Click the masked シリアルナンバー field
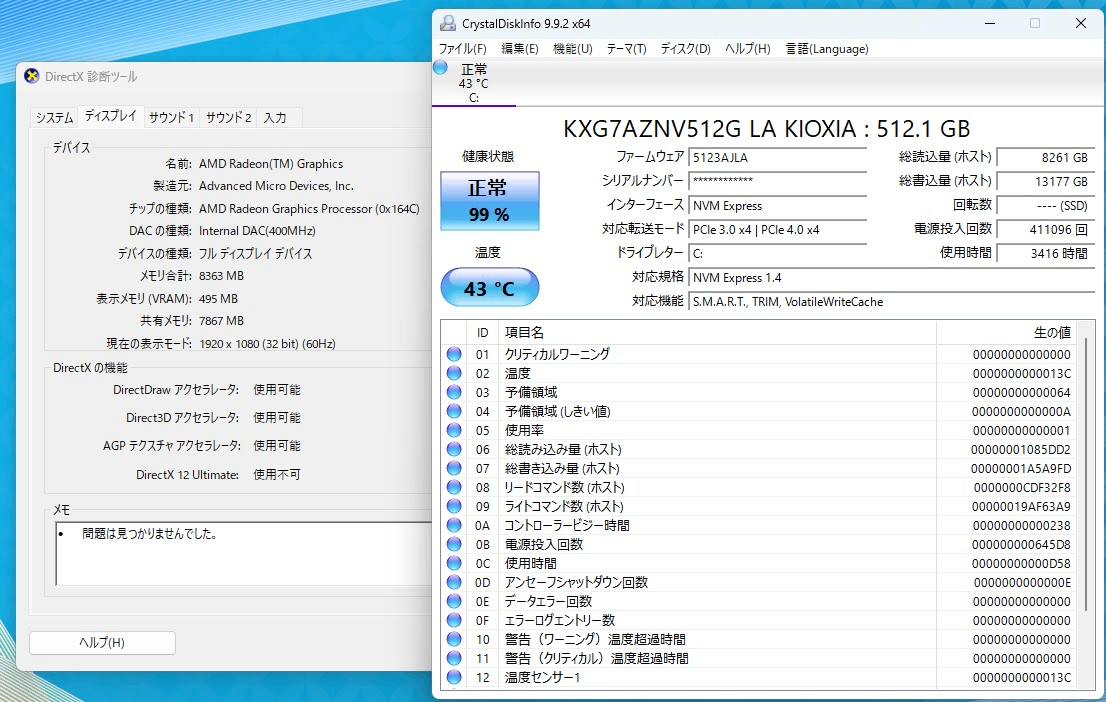 (777, 181)
